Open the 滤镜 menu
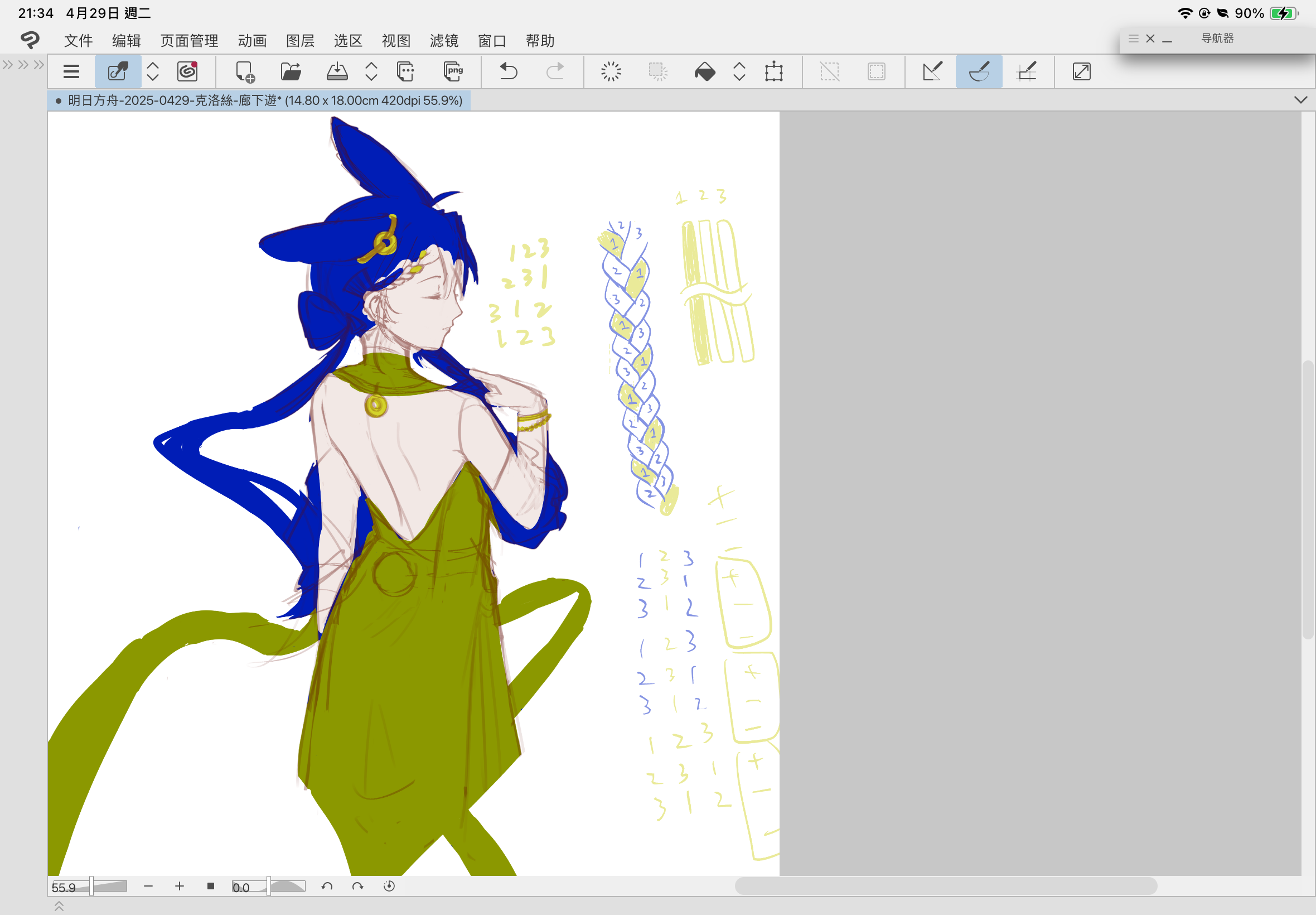Screen dimensions: 1316x915 pyautogui.click(x=444, y=41)
